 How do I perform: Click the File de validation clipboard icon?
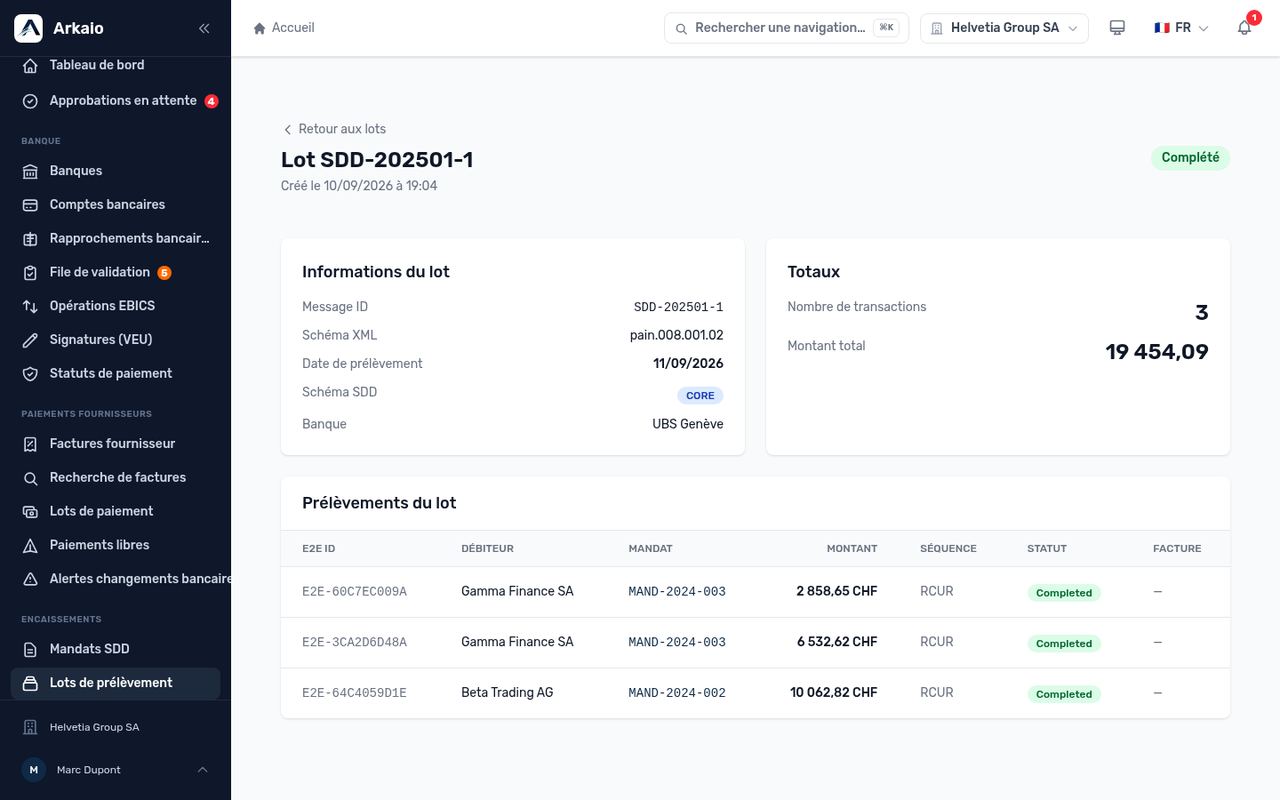pos(30,272)
